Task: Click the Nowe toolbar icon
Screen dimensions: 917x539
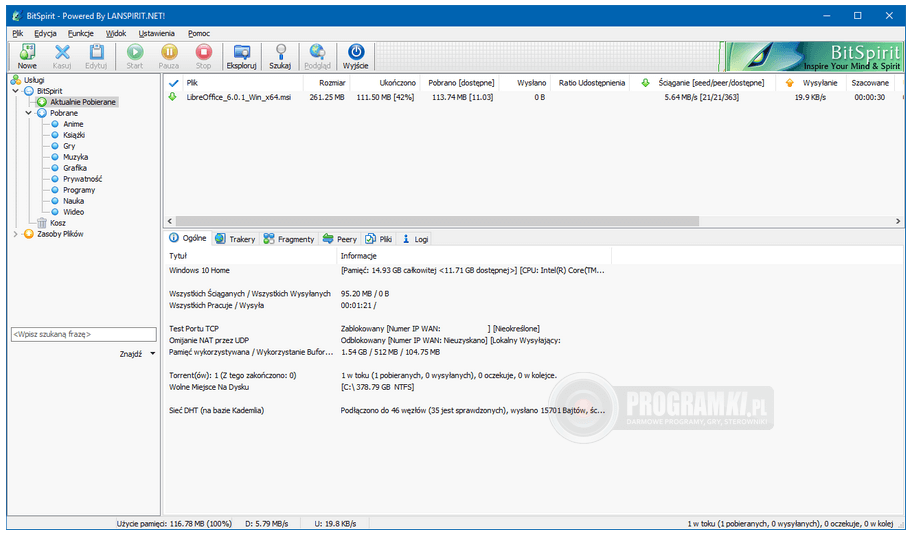Action: click(27, 56)
